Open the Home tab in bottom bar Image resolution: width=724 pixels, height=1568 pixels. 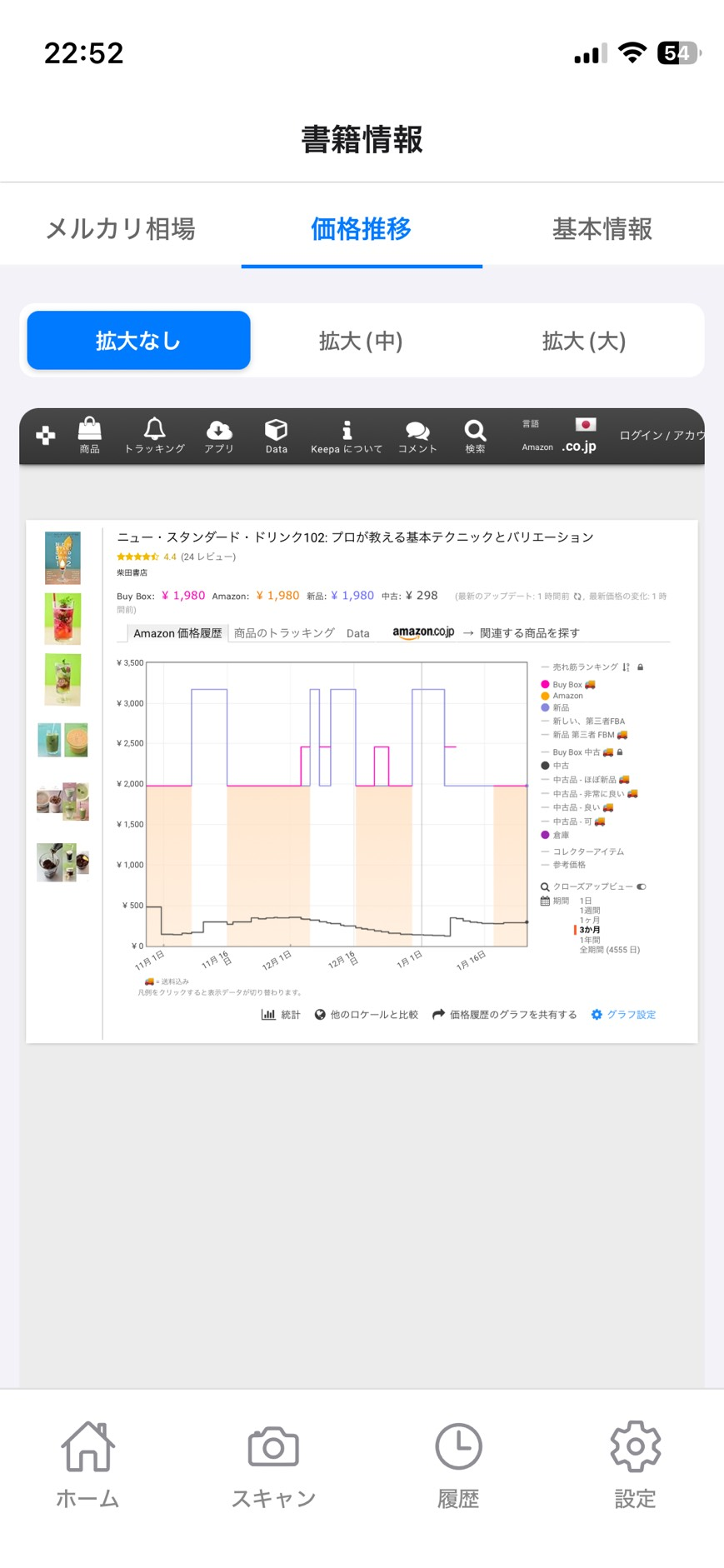click(87, 1465)
